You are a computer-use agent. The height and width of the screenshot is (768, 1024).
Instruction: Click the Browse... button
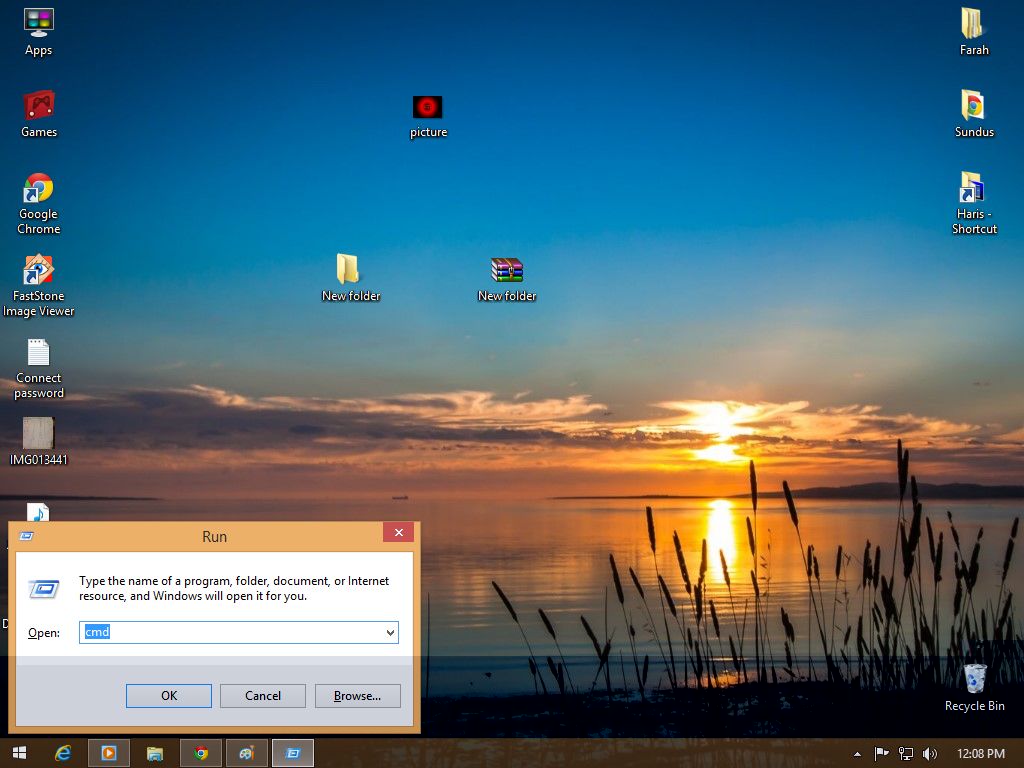pyautogui.click(x=357, y=696)
